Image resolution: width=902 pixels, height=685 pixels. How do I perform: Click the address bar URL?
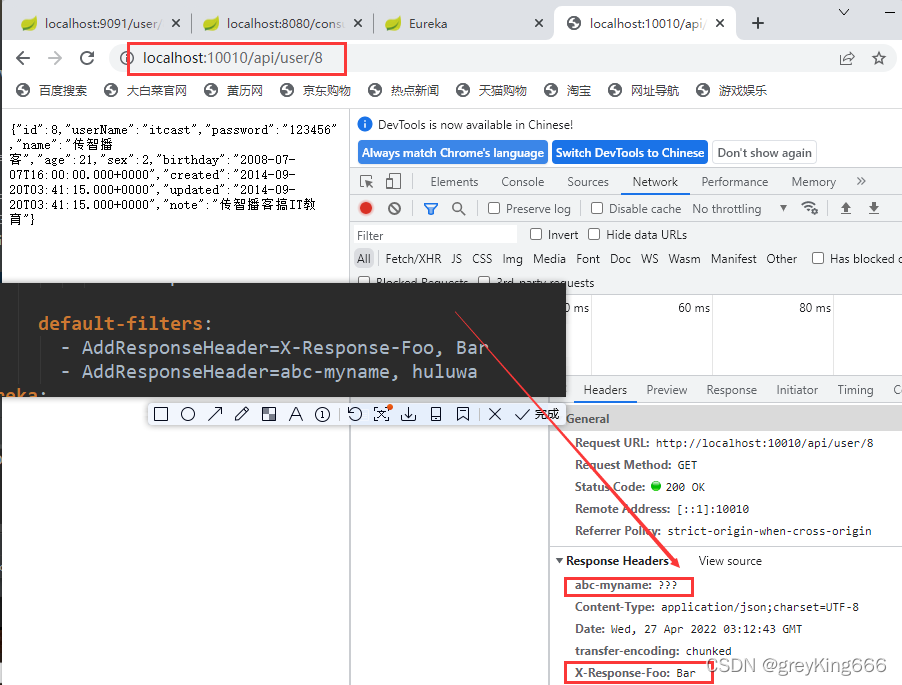point(232,58)
